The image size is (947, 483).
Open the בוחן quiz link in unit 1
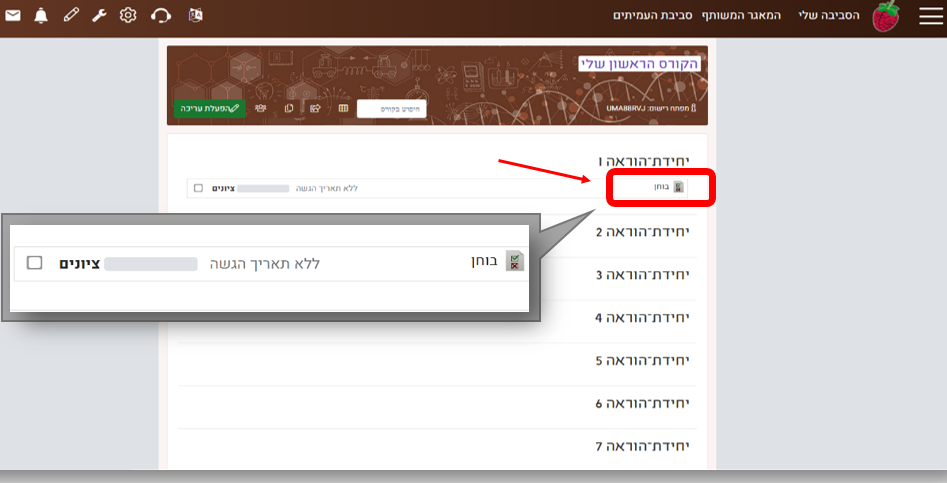click(659, 188)
